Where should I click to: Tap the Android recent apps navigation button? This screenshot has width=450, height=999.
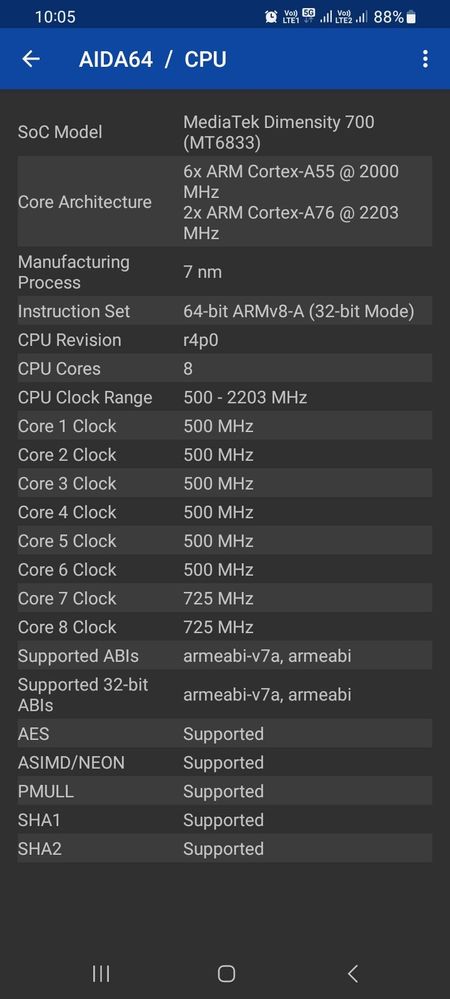[x=101, y=973]
